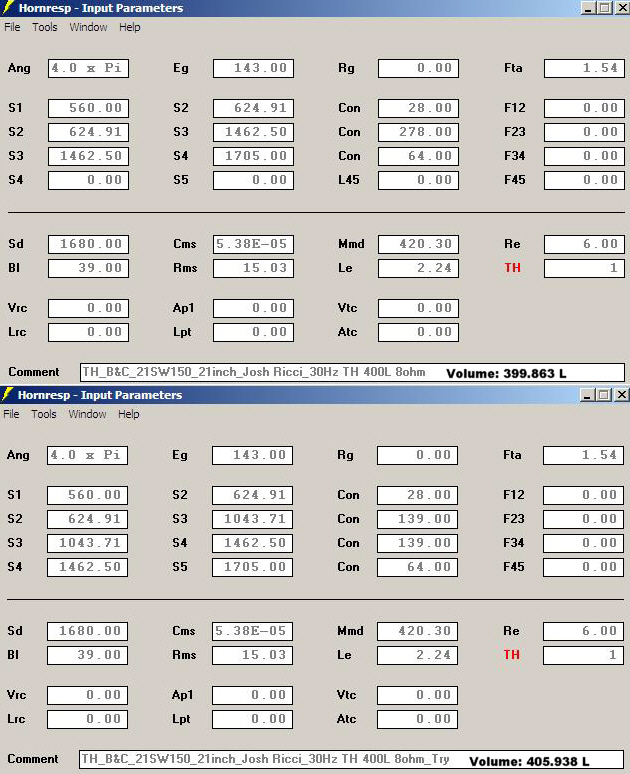The width and height of the screenshot is (630, 774).
Task: Select S3 field 1043.71 in bottom window's second column
Action: click(252, 519)
